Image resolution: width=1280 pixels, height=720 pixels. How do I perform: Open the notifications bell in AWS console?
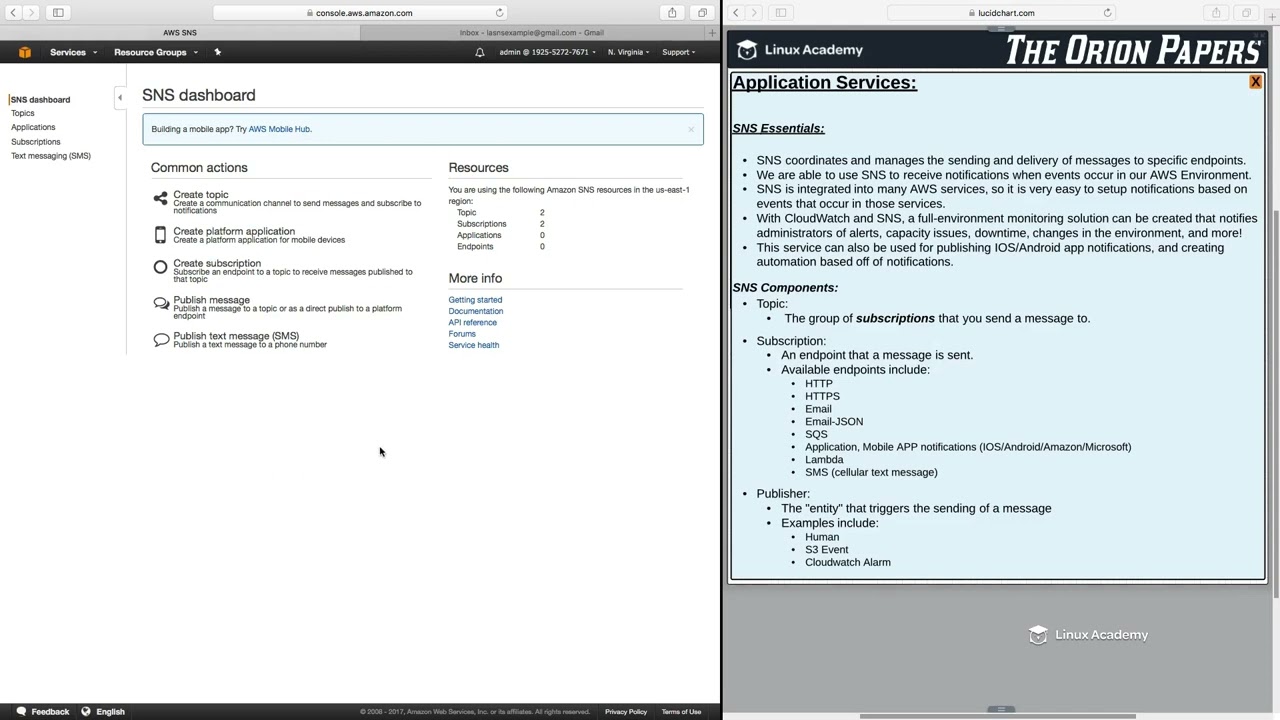tap(480, 52)
